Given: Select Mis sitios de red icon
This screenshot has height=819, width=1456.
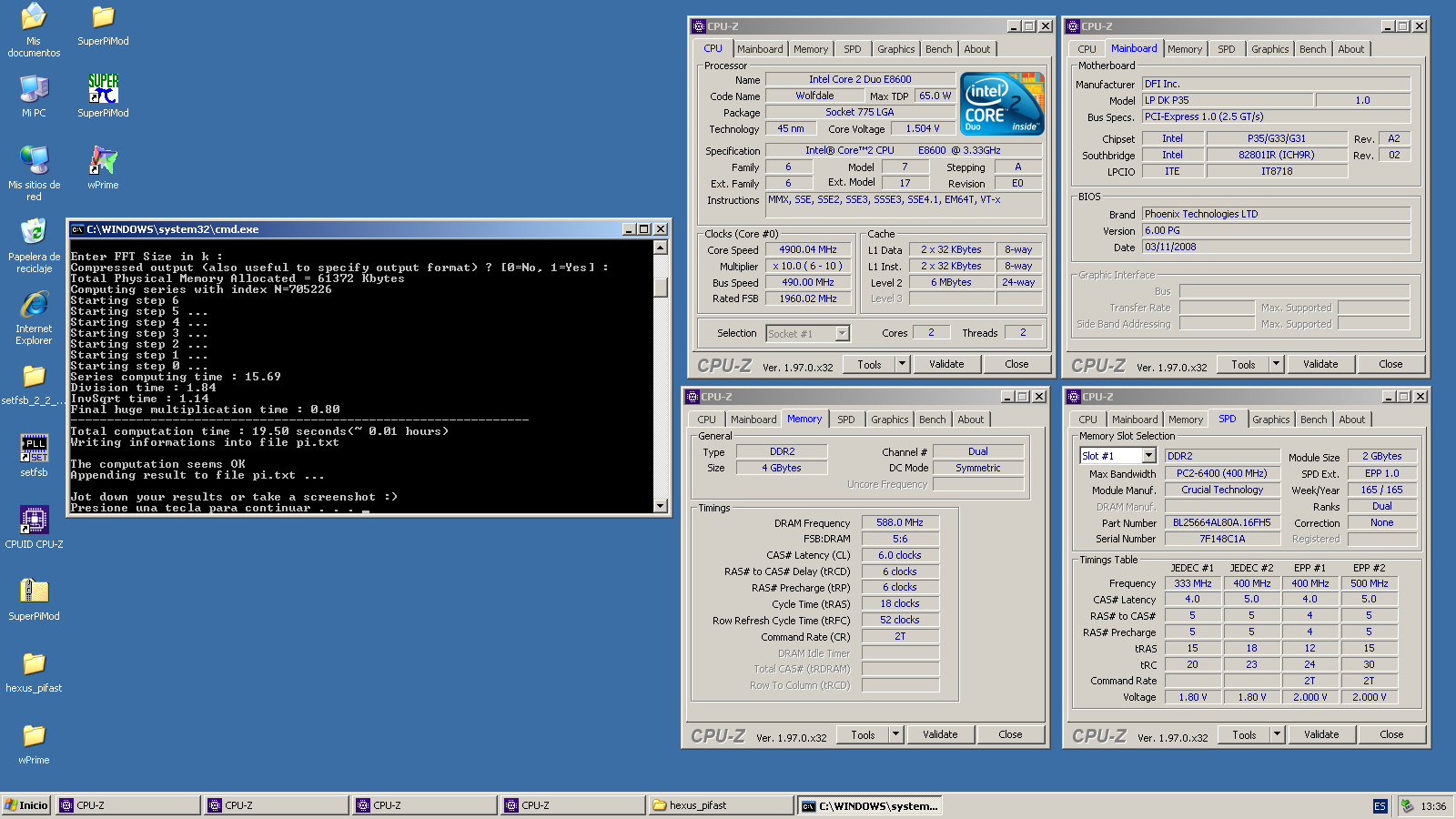Looking at the screenshot, I should [x=34, y=160].
